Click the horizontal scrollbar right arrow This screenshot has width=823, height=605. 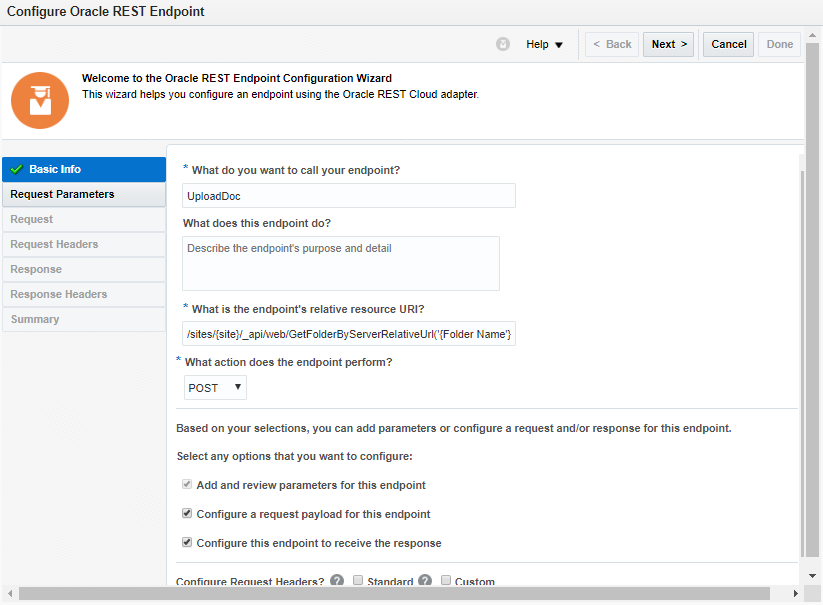(796, 595)
